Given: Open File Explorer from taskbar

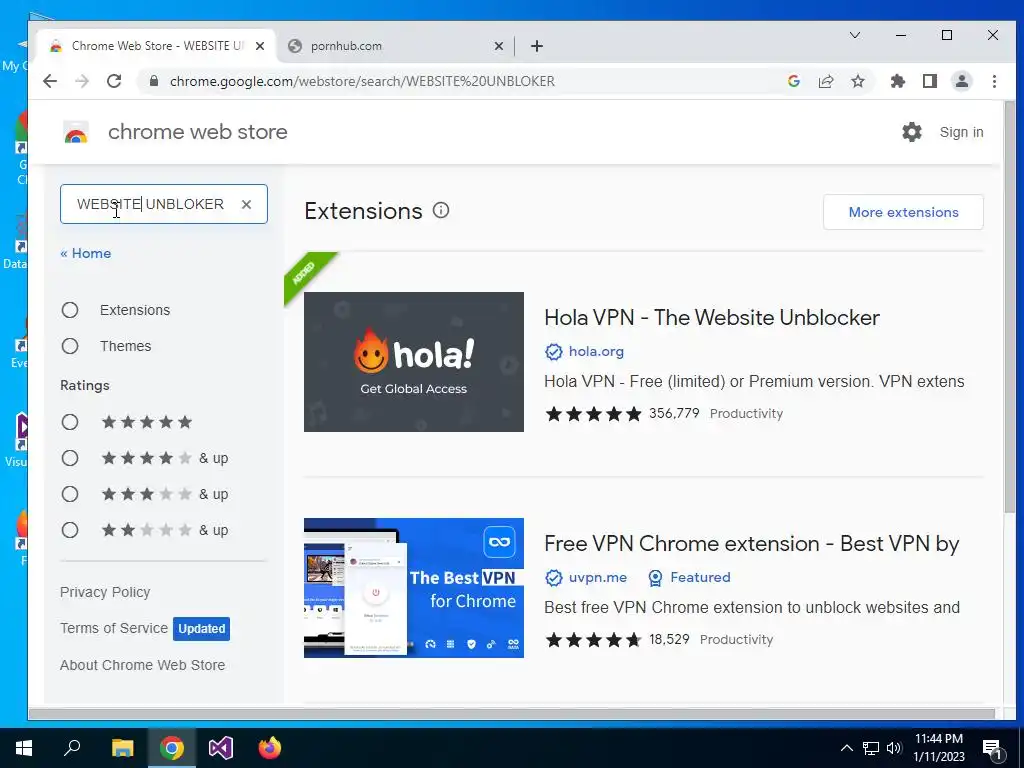Looking at the screenshot, I should click(122, 748).
